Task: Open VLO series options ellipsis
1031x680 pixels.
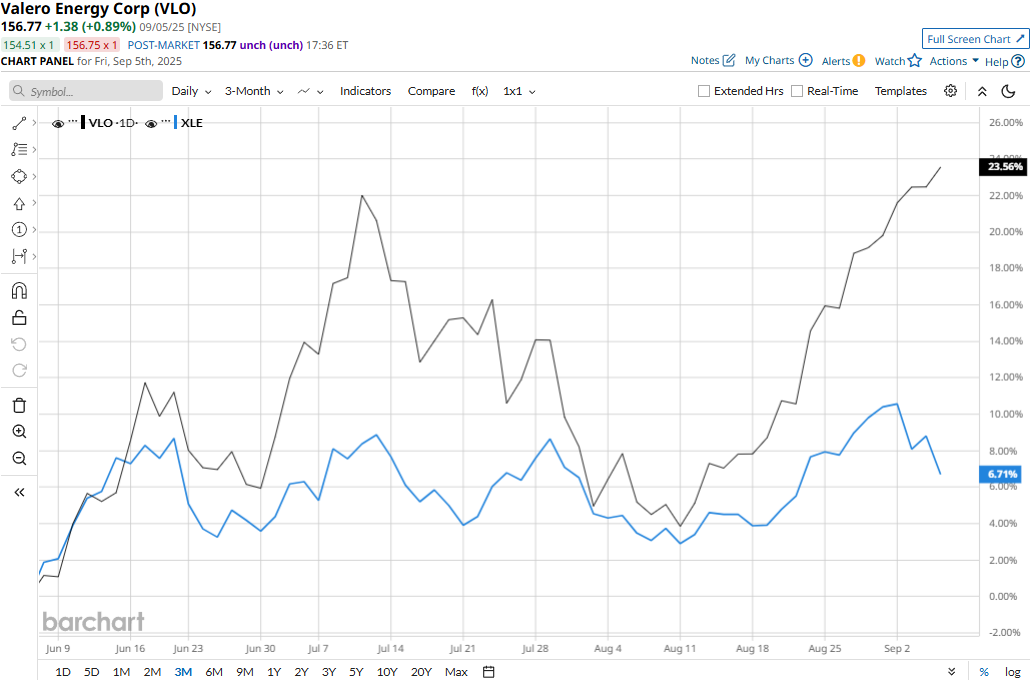Action: [73, 122]
